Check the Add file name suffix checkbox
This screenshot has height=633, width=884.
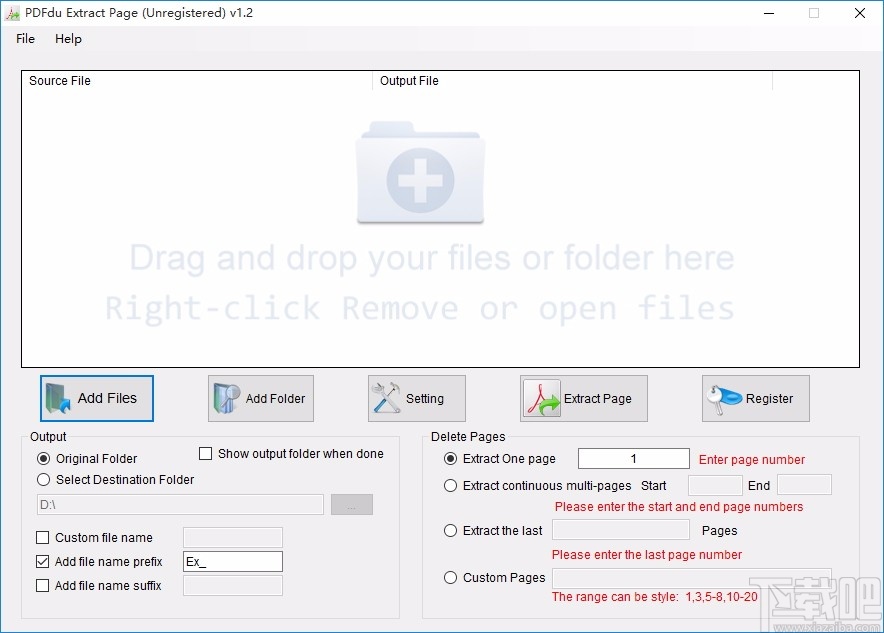coord(42,585)
